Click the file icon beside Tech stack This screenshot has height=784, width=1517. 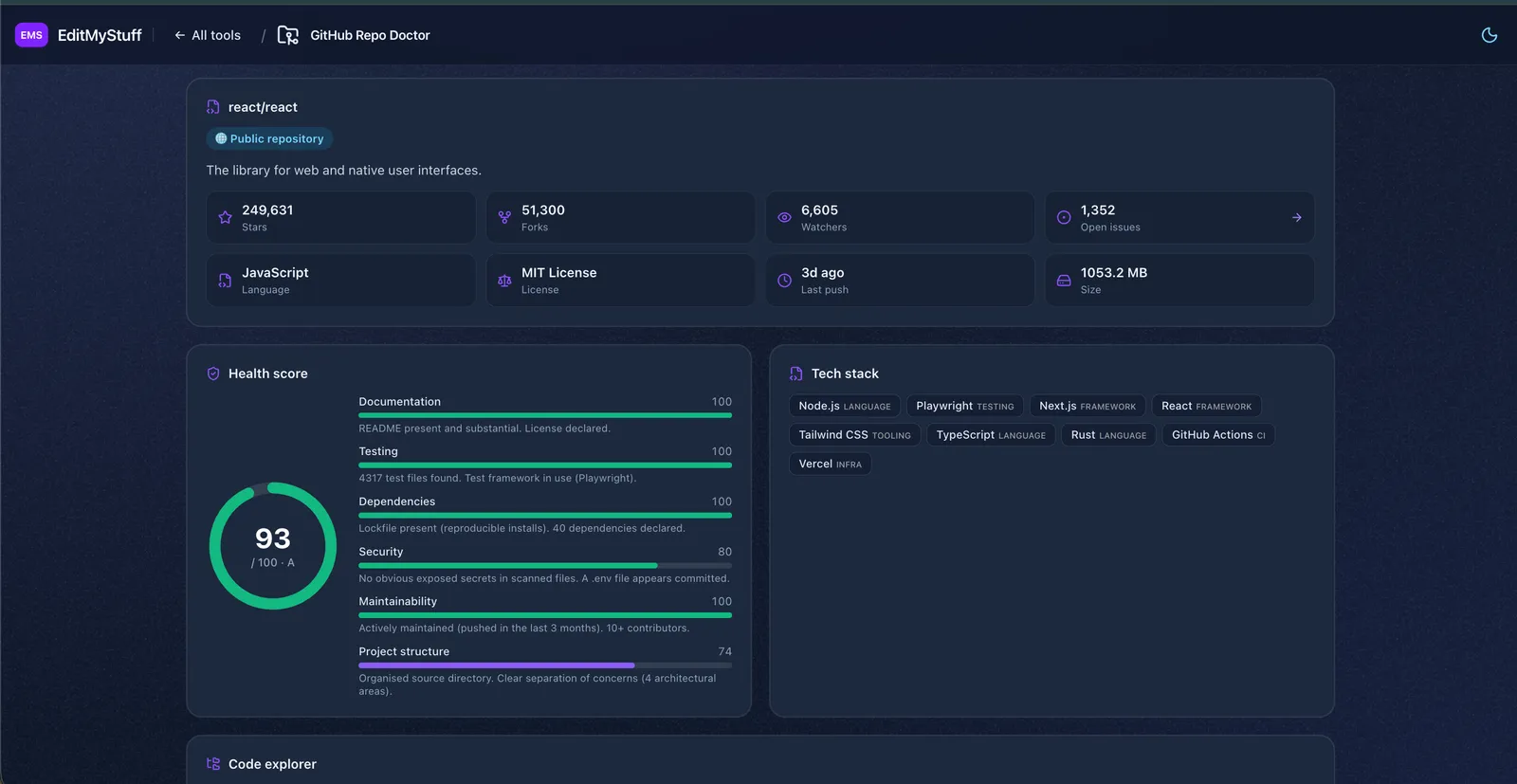tap(796, 374)
